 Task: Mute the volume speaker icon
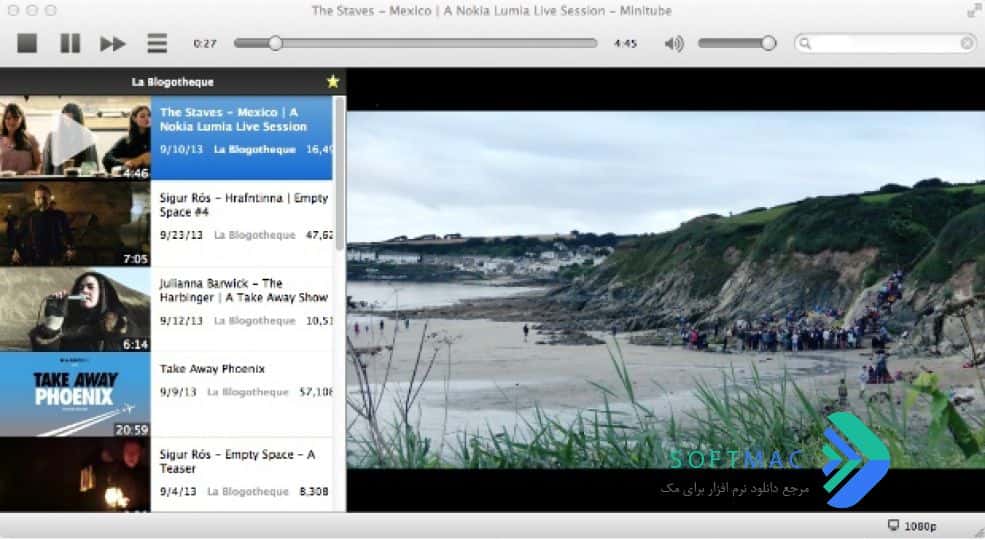pyautogui.click(x=674, y=43)
